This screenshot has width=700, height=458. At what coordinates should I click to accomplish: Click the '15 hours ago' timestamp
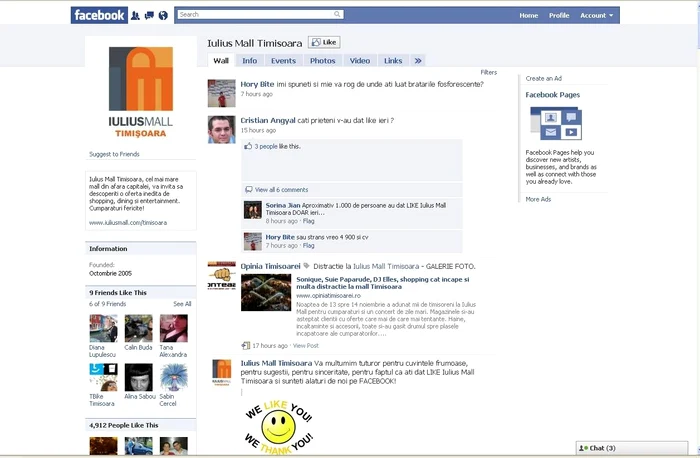click(x=258, y=130)
